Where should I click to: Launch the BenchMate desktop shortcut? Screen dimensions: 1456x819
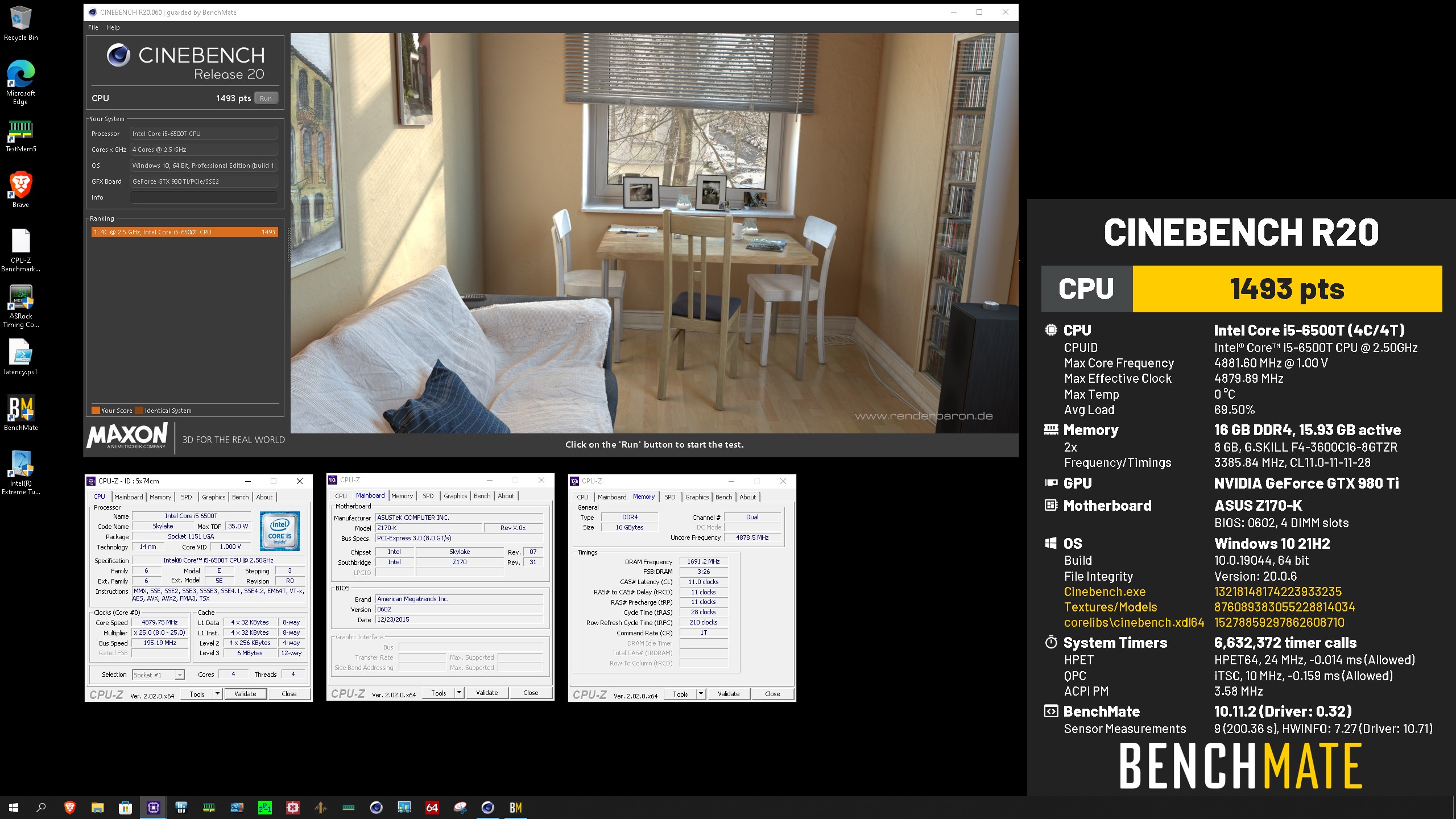pyautogui.click(x=20, y=413)
